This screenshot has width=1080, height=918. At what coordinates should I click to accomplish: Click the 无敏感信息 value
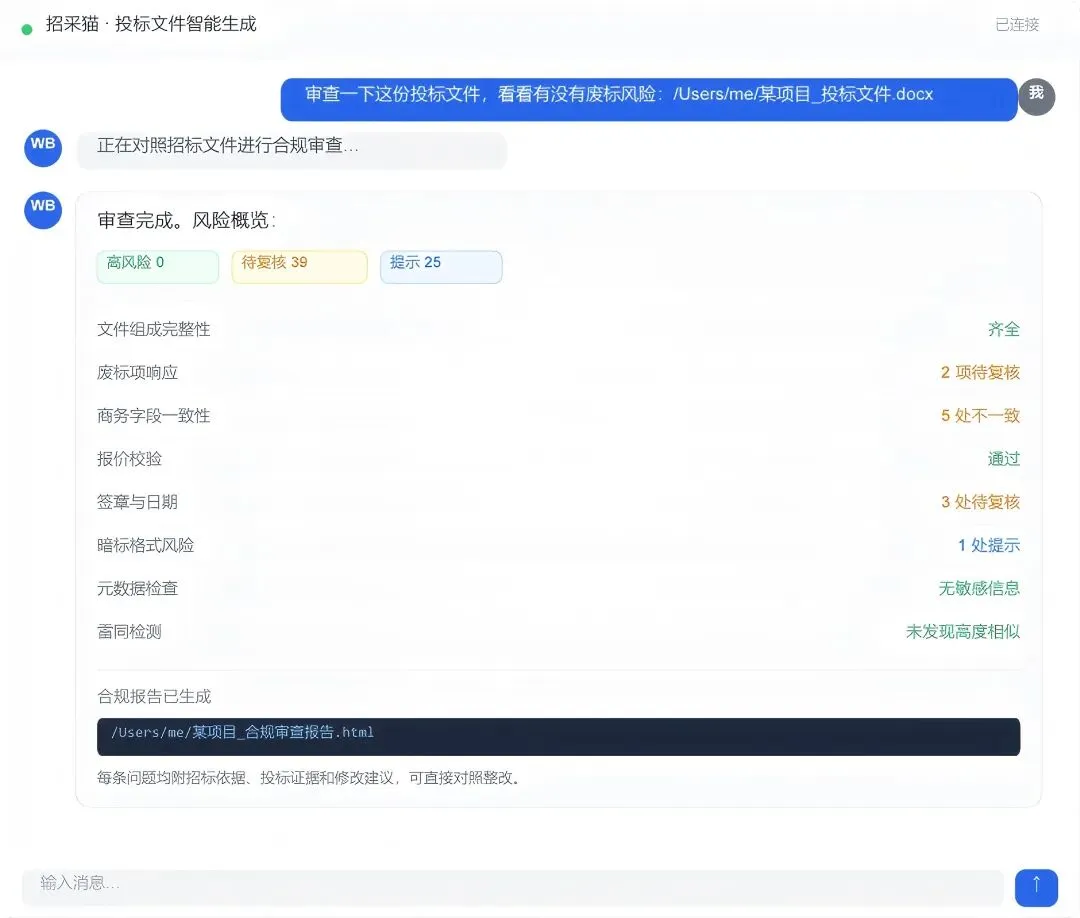click(979, 588)
